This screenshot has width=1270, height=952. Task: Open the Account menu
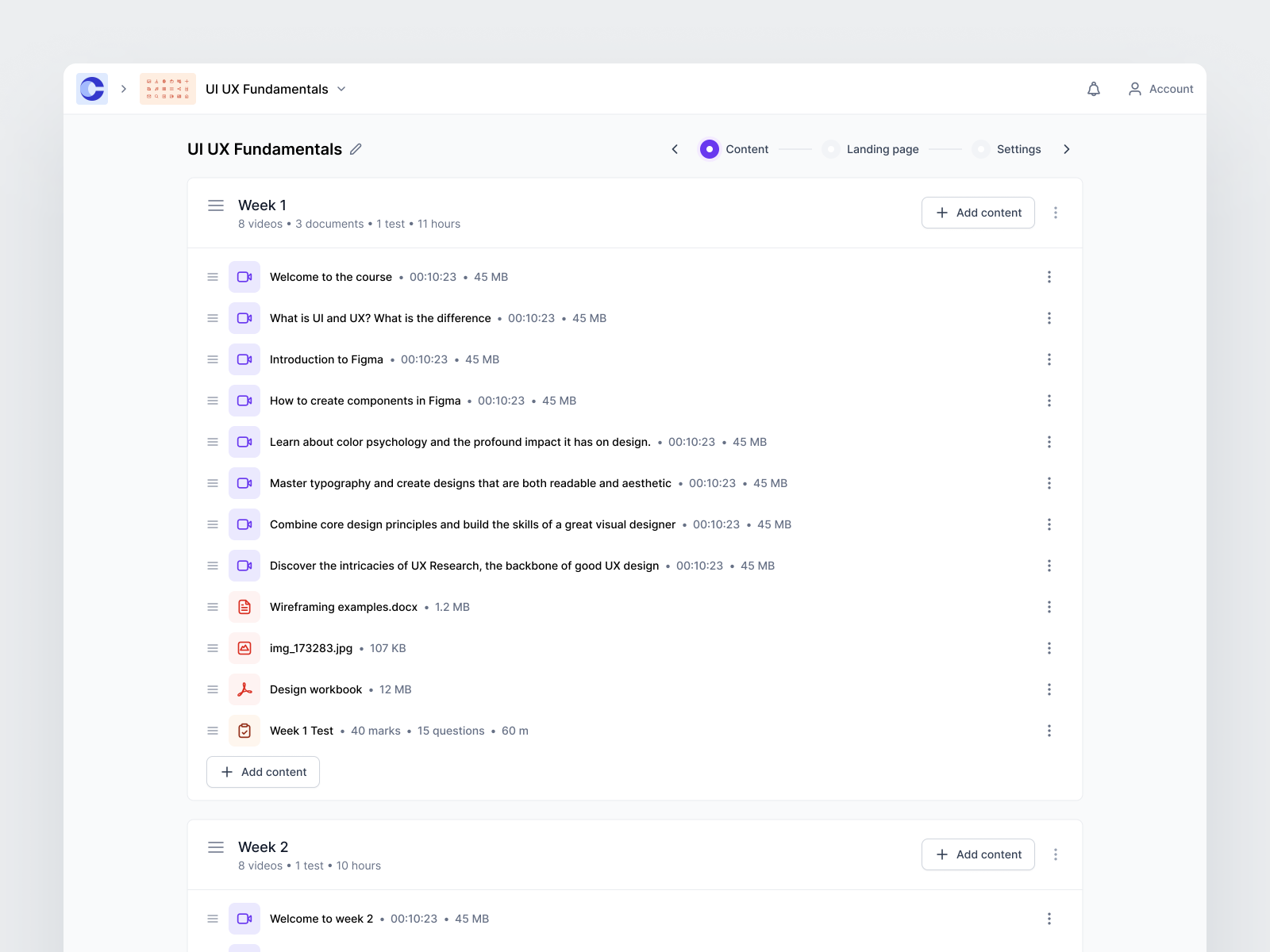1160,88
